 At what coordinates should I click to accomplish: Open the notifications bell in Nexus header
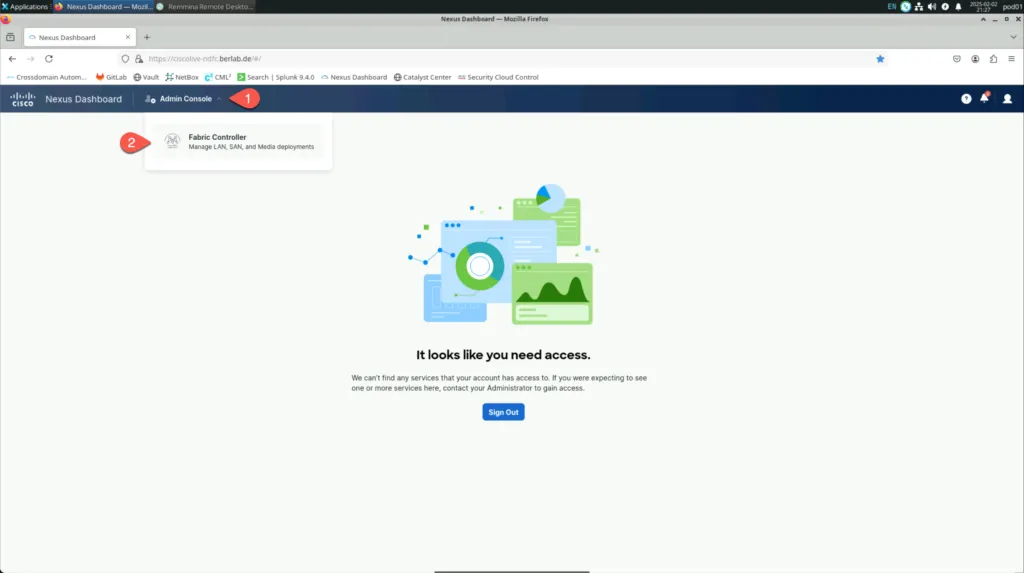tap(985, 99)
